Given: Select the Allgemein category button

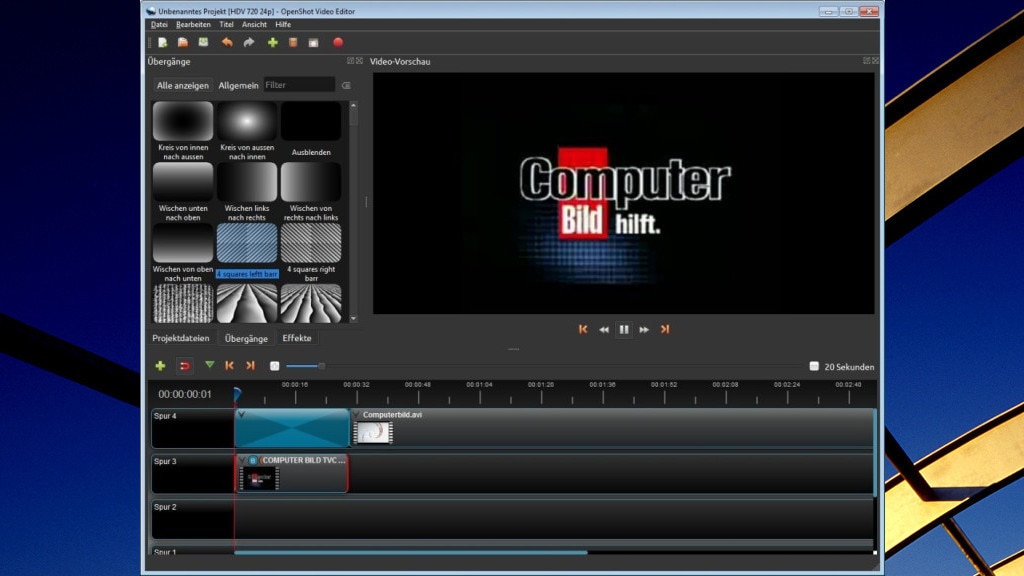Looking at the screenshot, I should (x=237, y=85).
